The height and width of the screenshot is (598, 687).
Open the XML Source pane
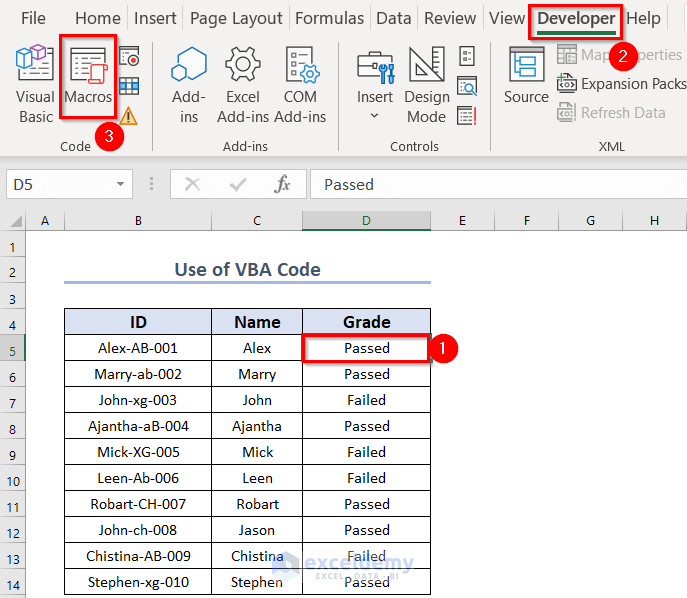[x=526, y=75]
